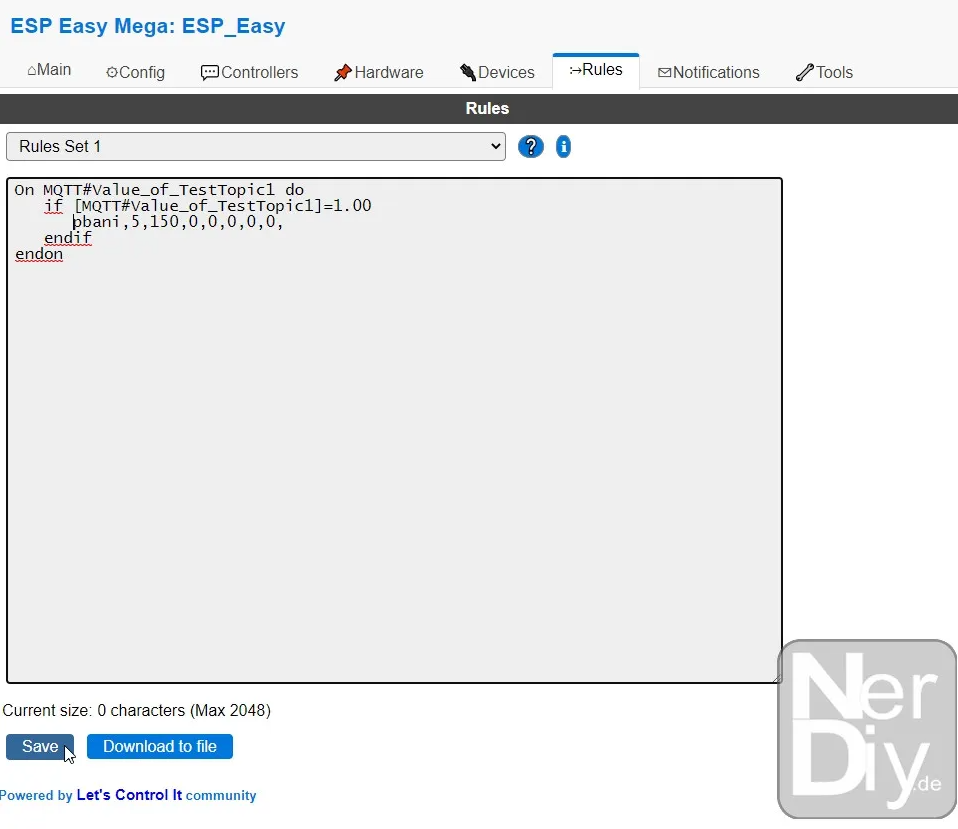Open the Config tab
The image size is (958, 829).
[x=136, y=72]
